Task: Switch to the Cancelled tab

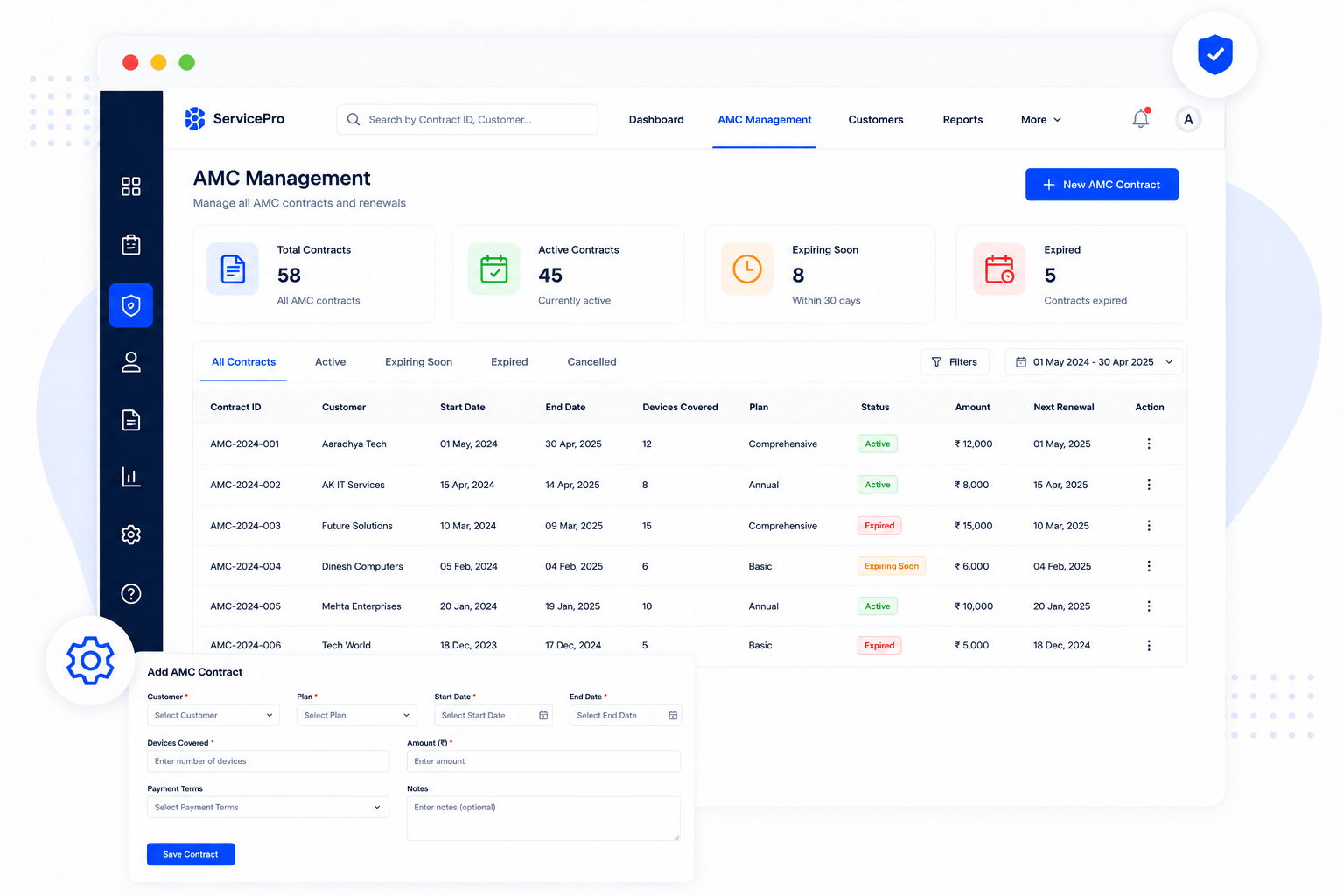Action: pos(591,362)
